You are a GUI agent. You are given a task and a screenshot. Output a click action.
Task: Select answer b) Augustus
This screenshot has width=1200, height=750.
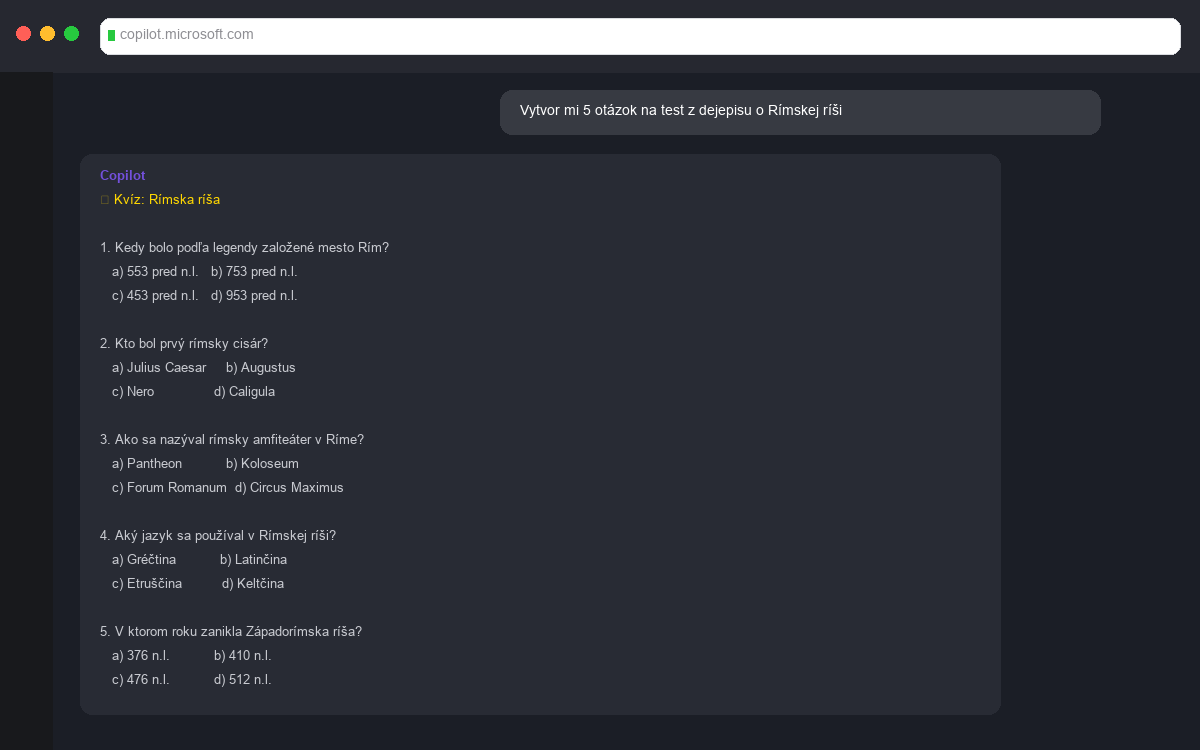point(260,368)
